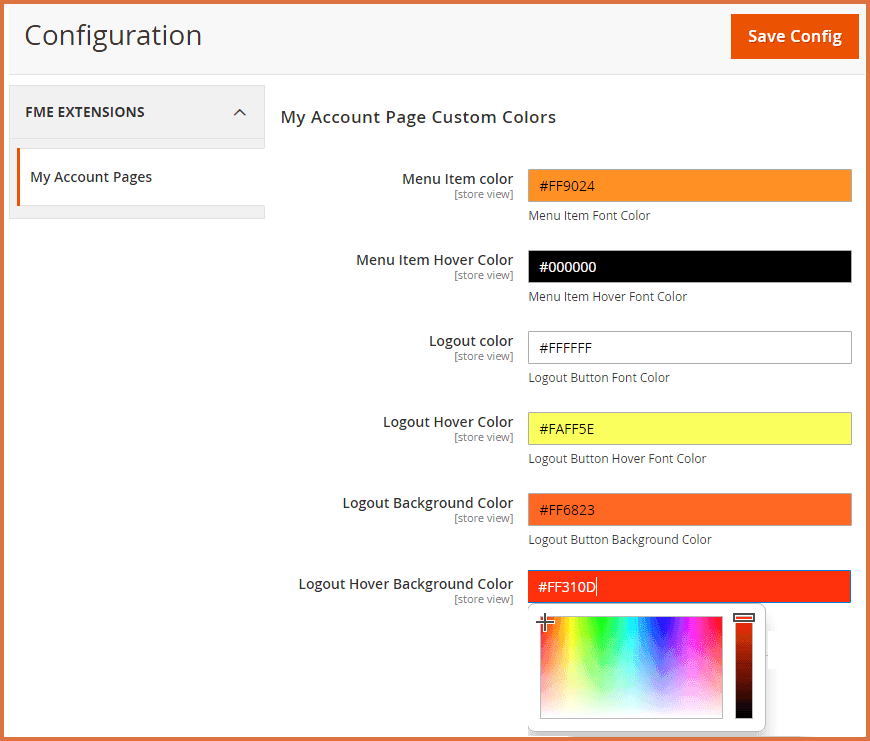Click the "Logout color" label text
This screenshot has width=870, height=741.
[x=470, y=341]
